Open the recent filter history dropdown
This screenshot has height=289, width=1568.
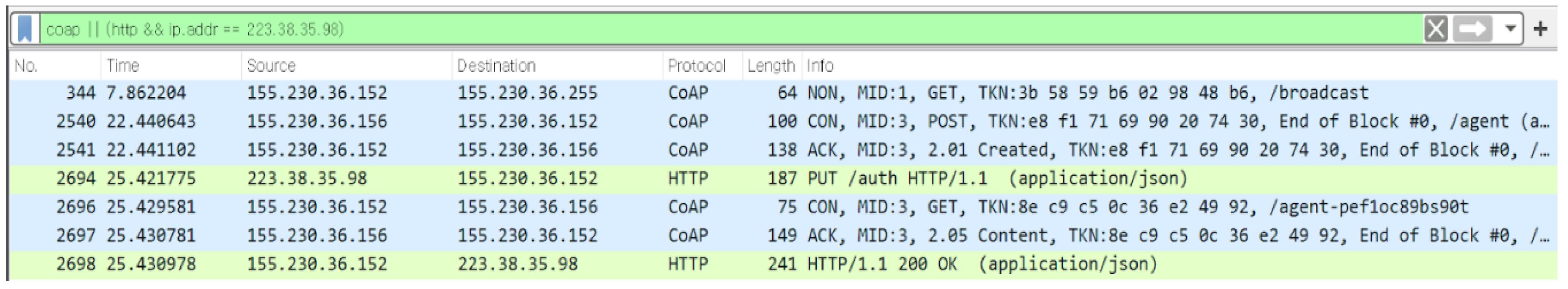click(x=1511, y=29)
